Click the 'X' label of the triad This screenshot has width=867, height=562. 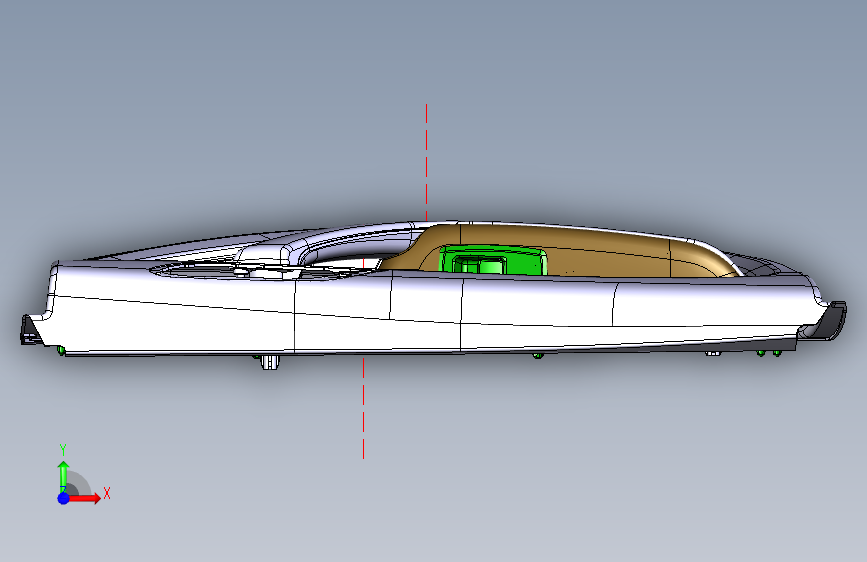coord(107,493)
